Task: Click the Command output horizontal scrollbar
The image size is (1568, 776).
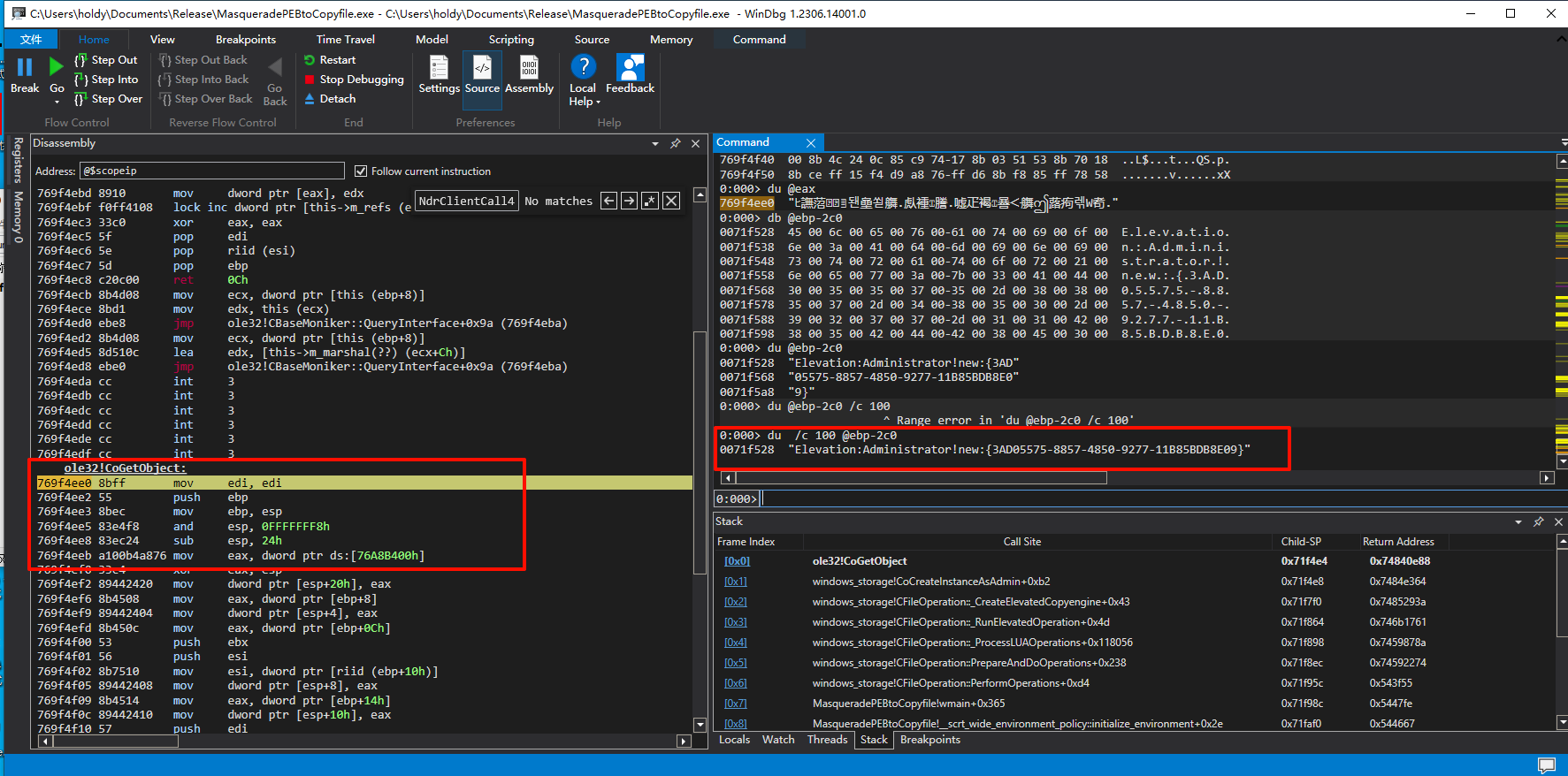Action: [x=1138, y=478]
